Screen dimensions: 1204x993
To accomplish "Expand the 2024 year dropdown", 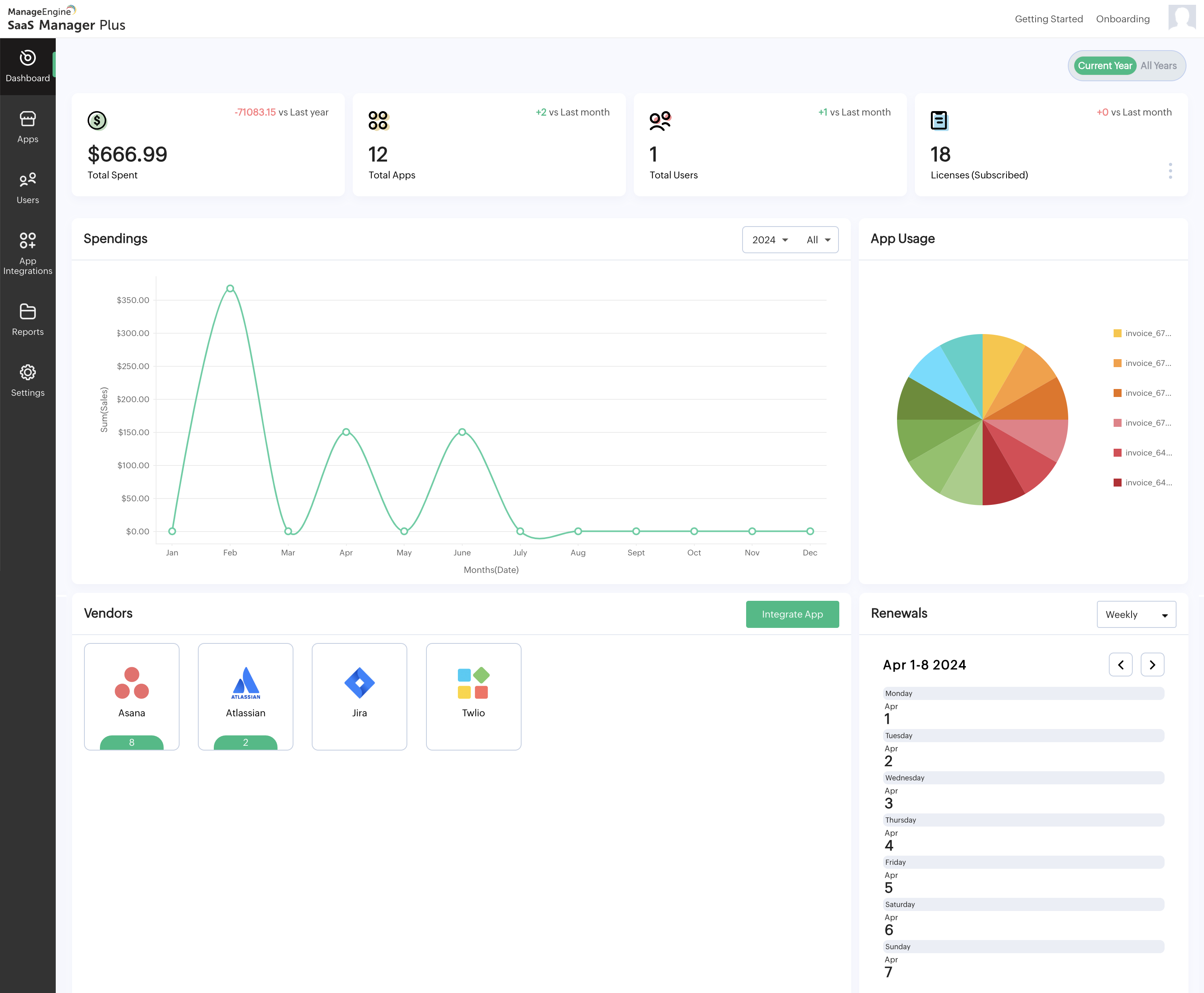I will (769, 240).
